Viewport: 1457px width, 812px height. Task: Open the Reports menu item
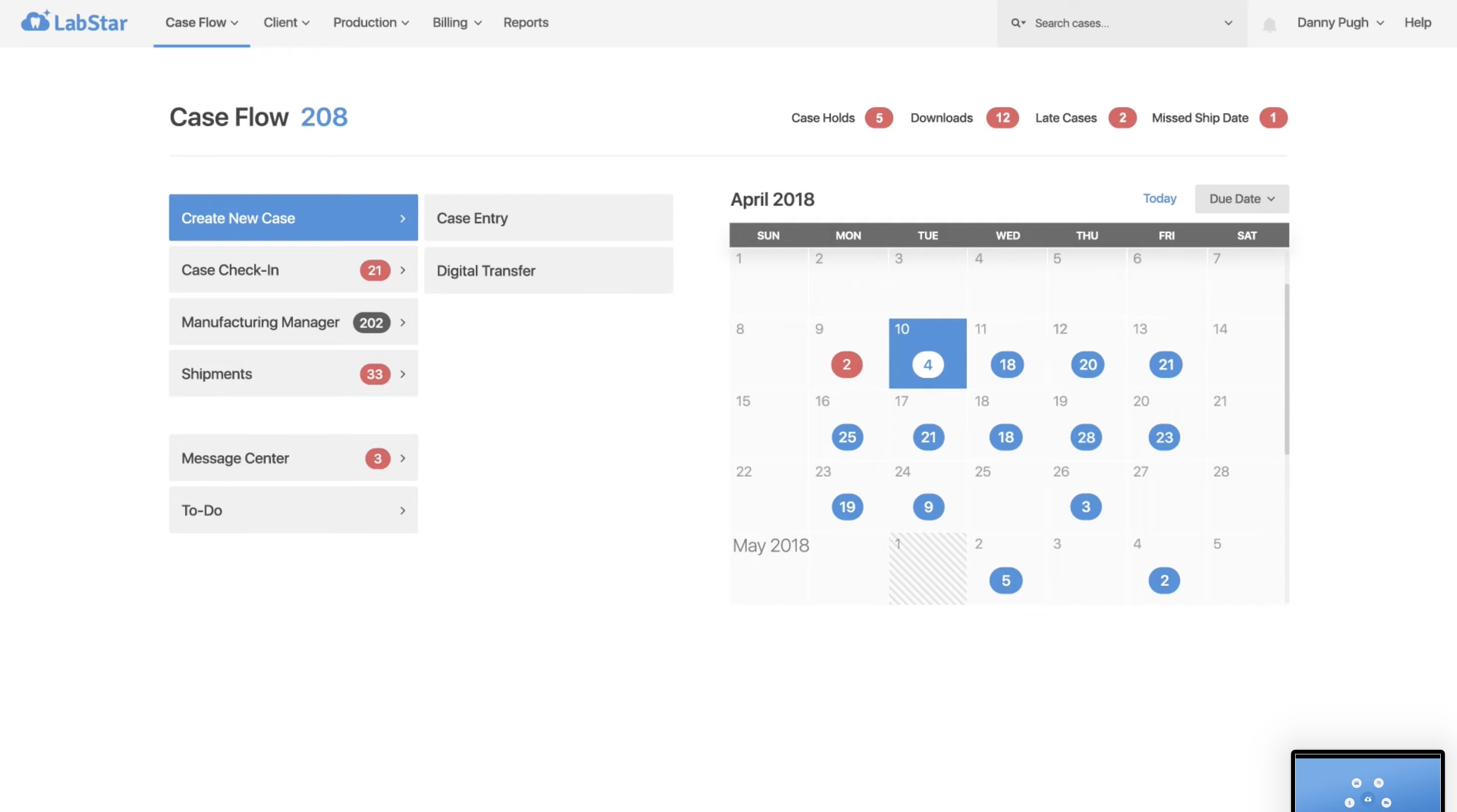point(526,23)
